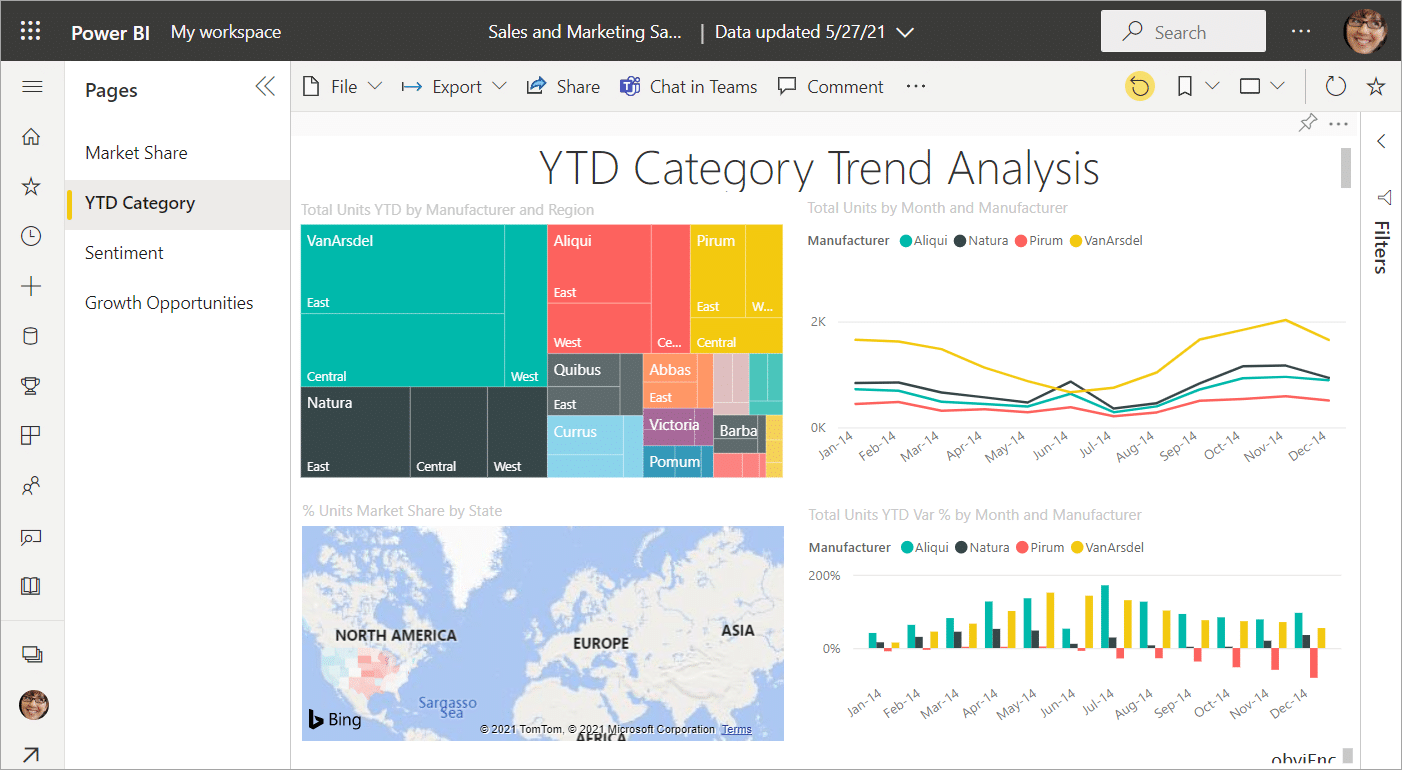Click Create plus icon in the sidebar
1402x770 pixels.
coord(31,285)
